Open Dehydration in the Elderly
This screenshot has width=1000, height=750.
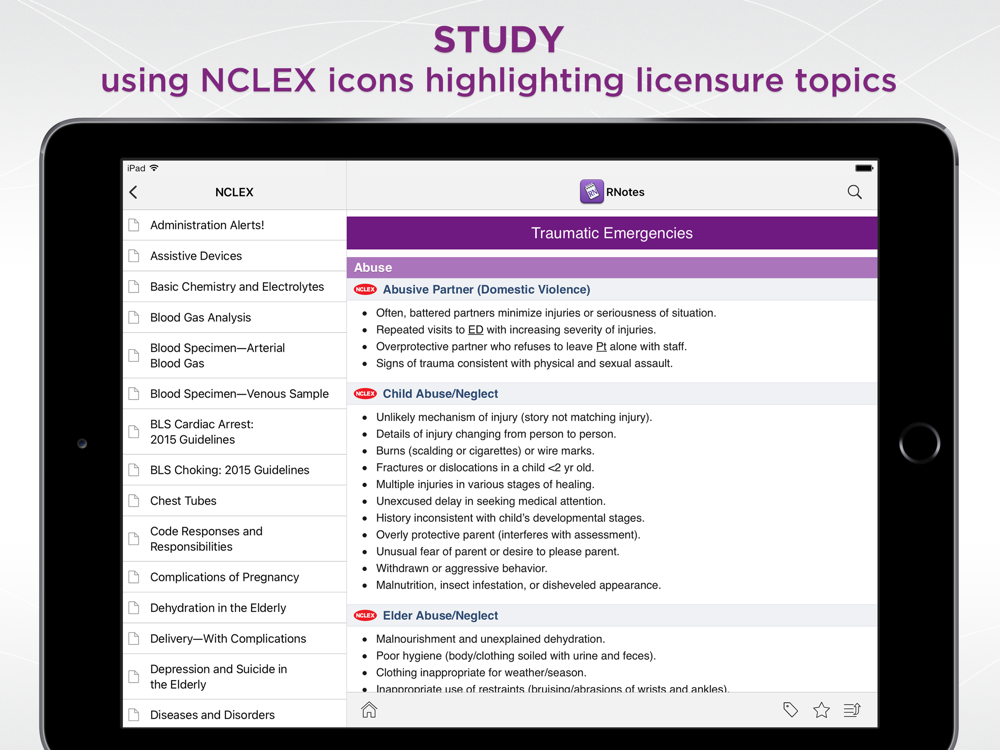[235, 608]
